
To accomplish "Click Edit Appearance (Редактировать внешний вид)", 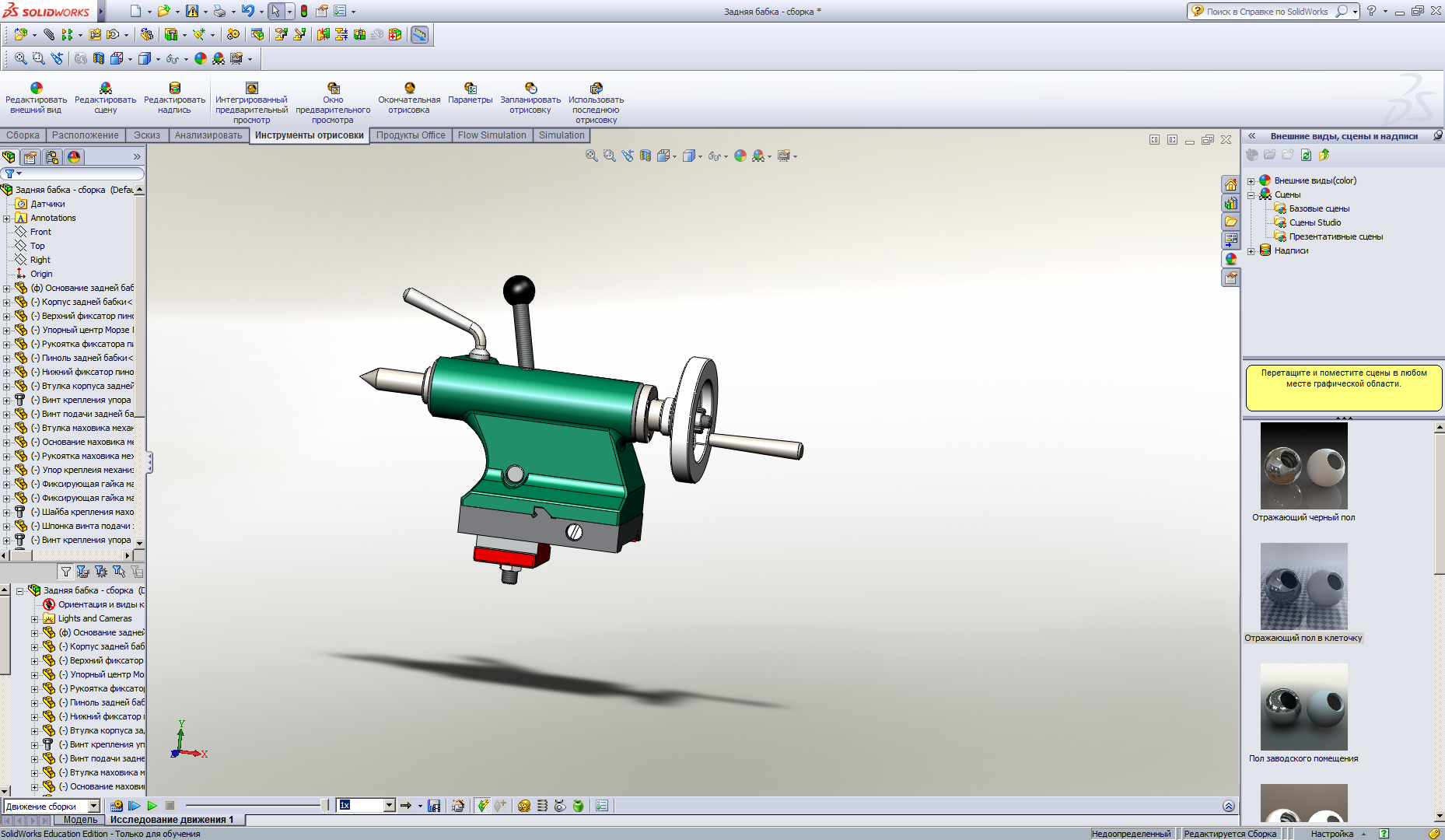I will [x=36, y=98].
